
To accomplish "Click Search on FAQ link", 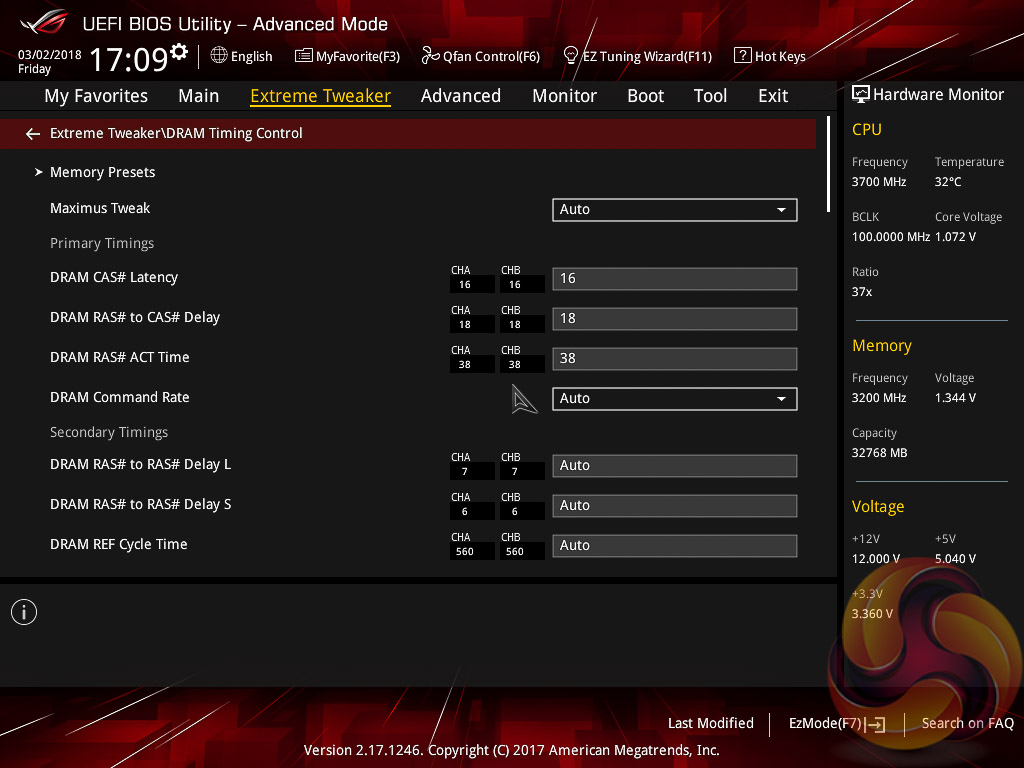I will (967, 724).
